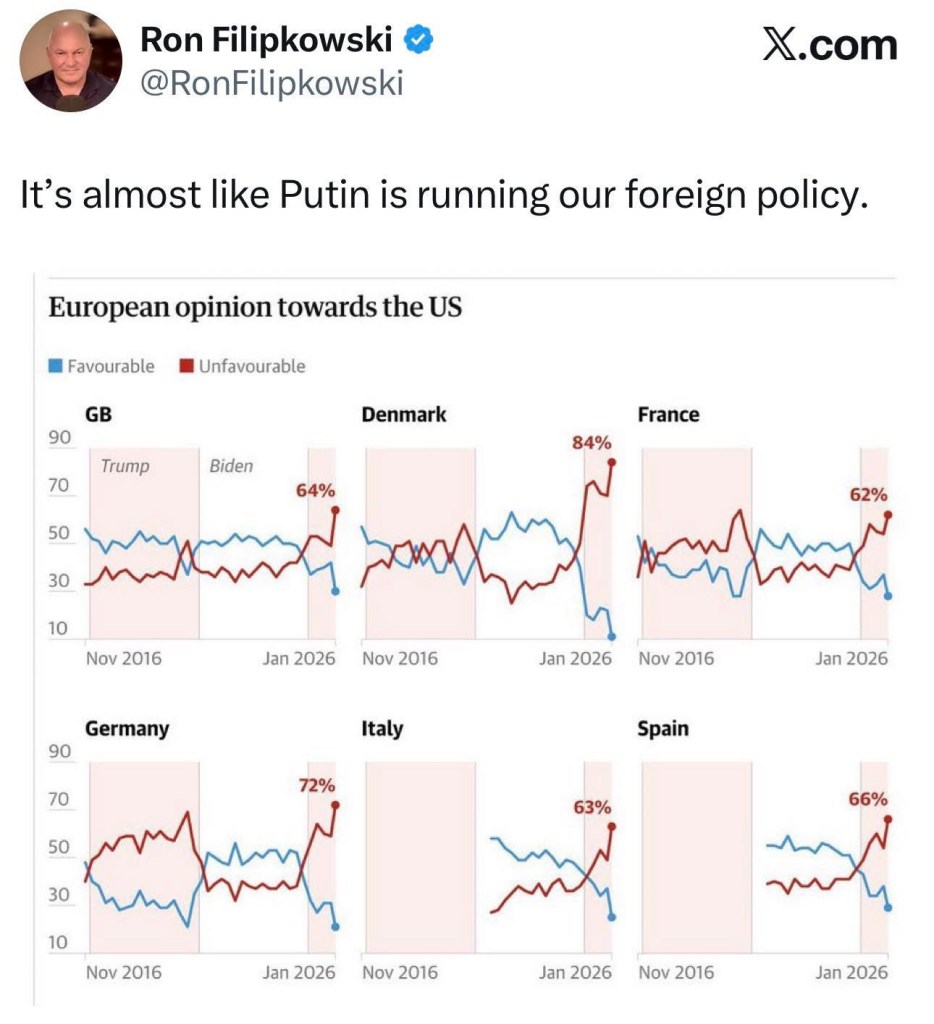Click the 72% Germany endpoint label
This screenshot has height=1024, width=934.
tap(316, 785)
